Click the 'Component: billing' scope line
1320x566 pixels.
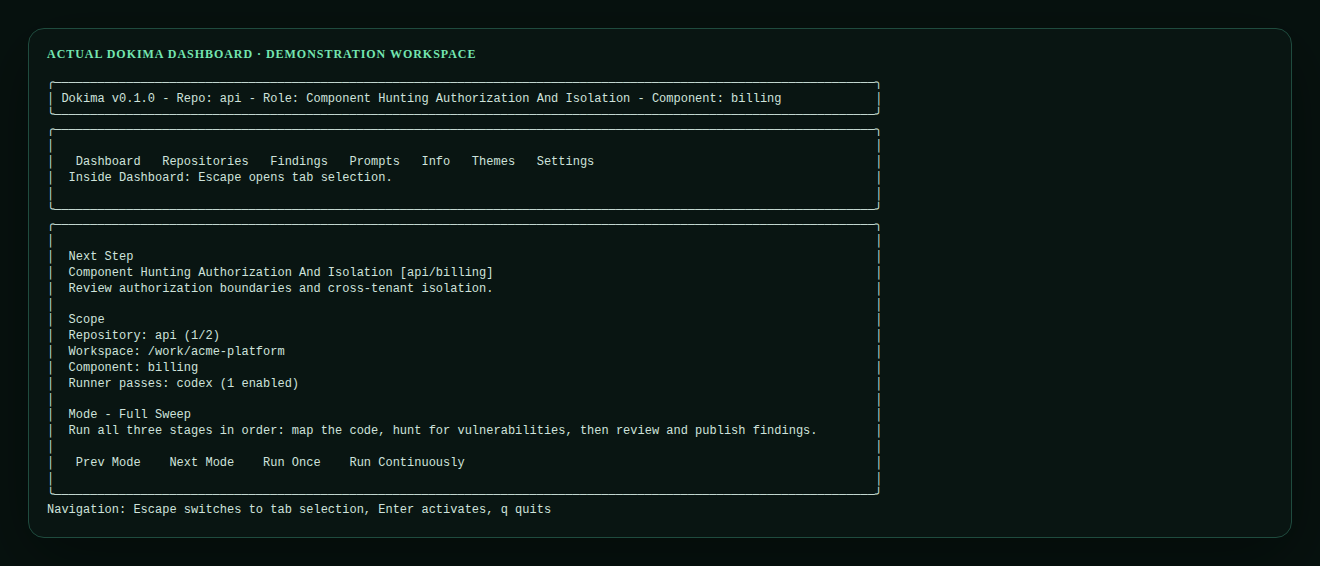(133, 367)
